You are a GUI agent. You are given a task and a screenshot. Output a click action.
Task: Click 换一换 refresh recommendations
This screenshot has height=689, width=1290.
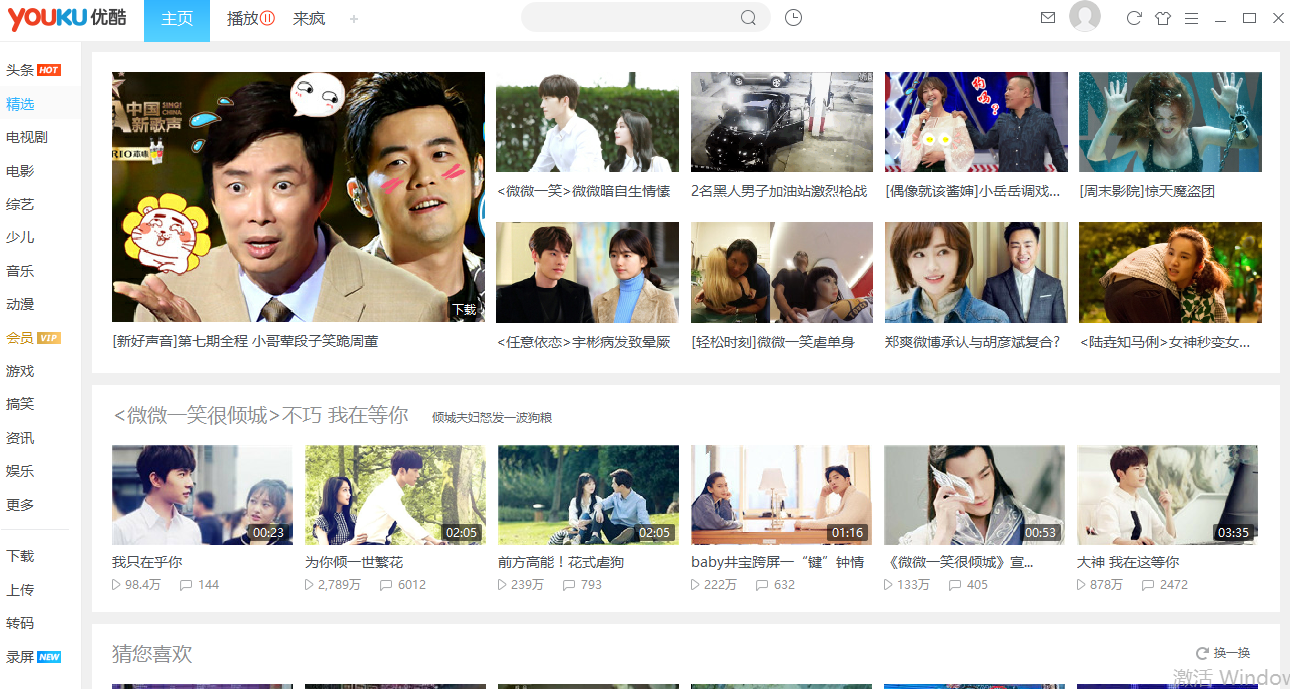click(1223, 653)
